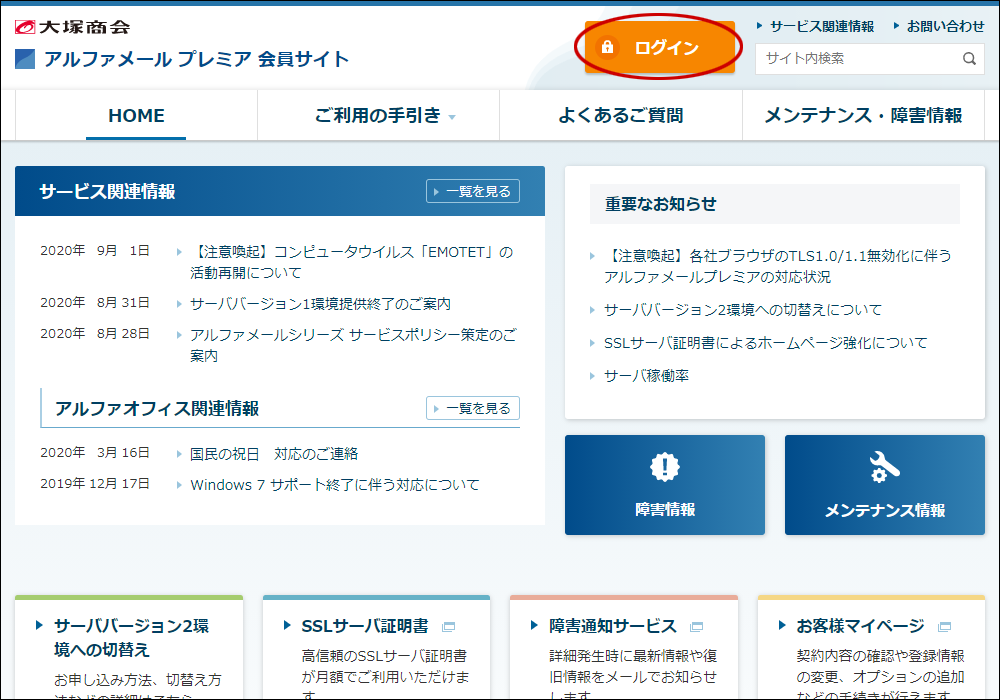Open Windows 7 サポート終了 link

tap(335, 485)
